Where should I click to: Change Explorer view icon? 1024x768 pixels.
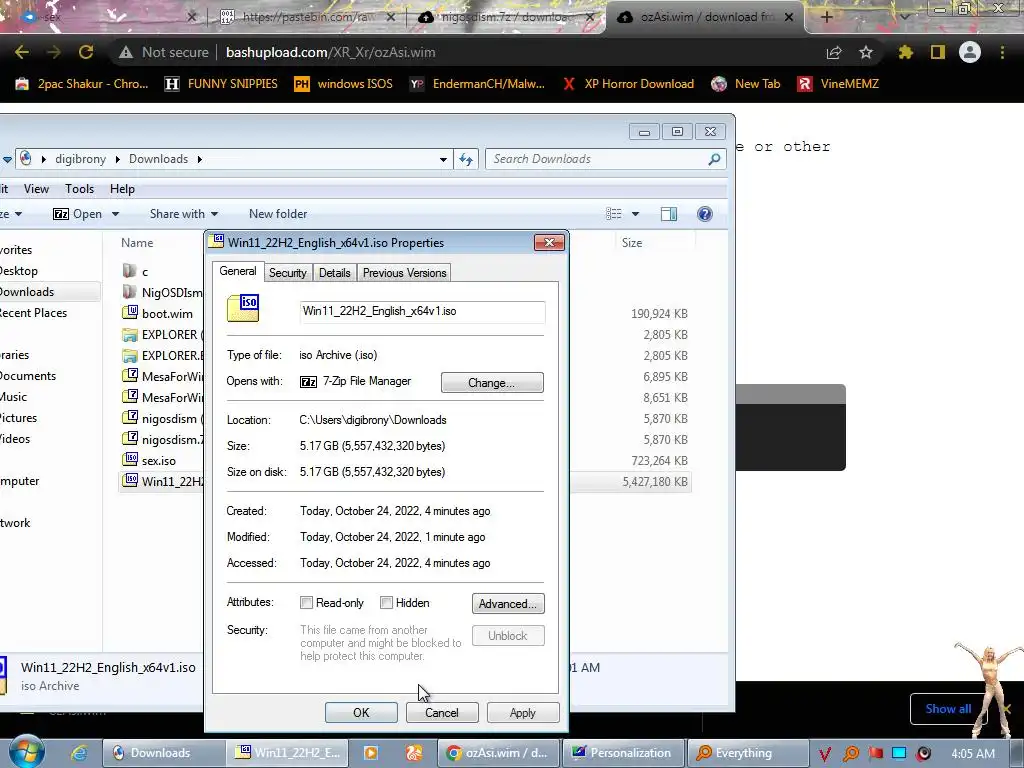pos(614,214)
